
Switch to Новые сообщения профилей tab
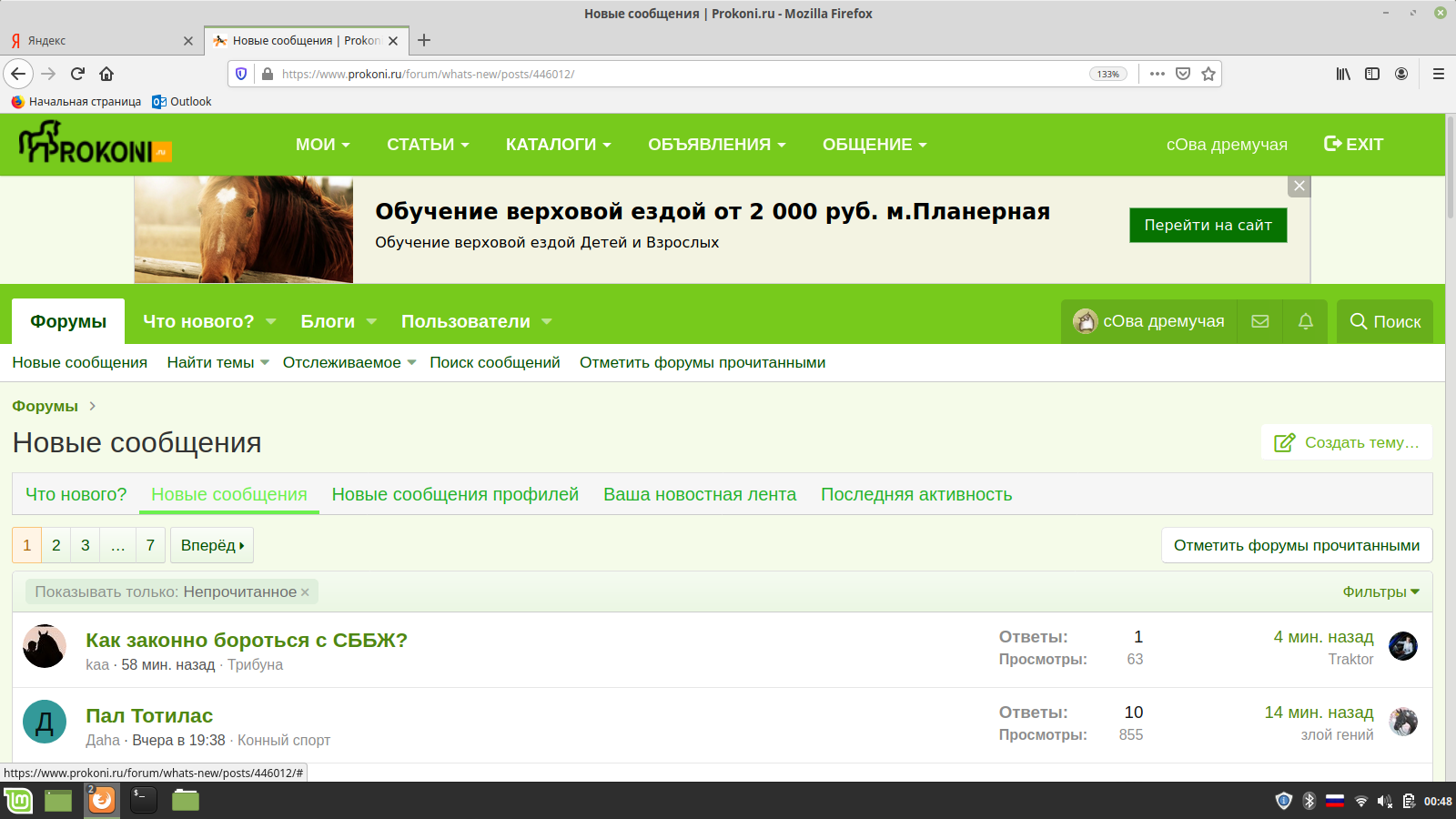pos(455,494)
